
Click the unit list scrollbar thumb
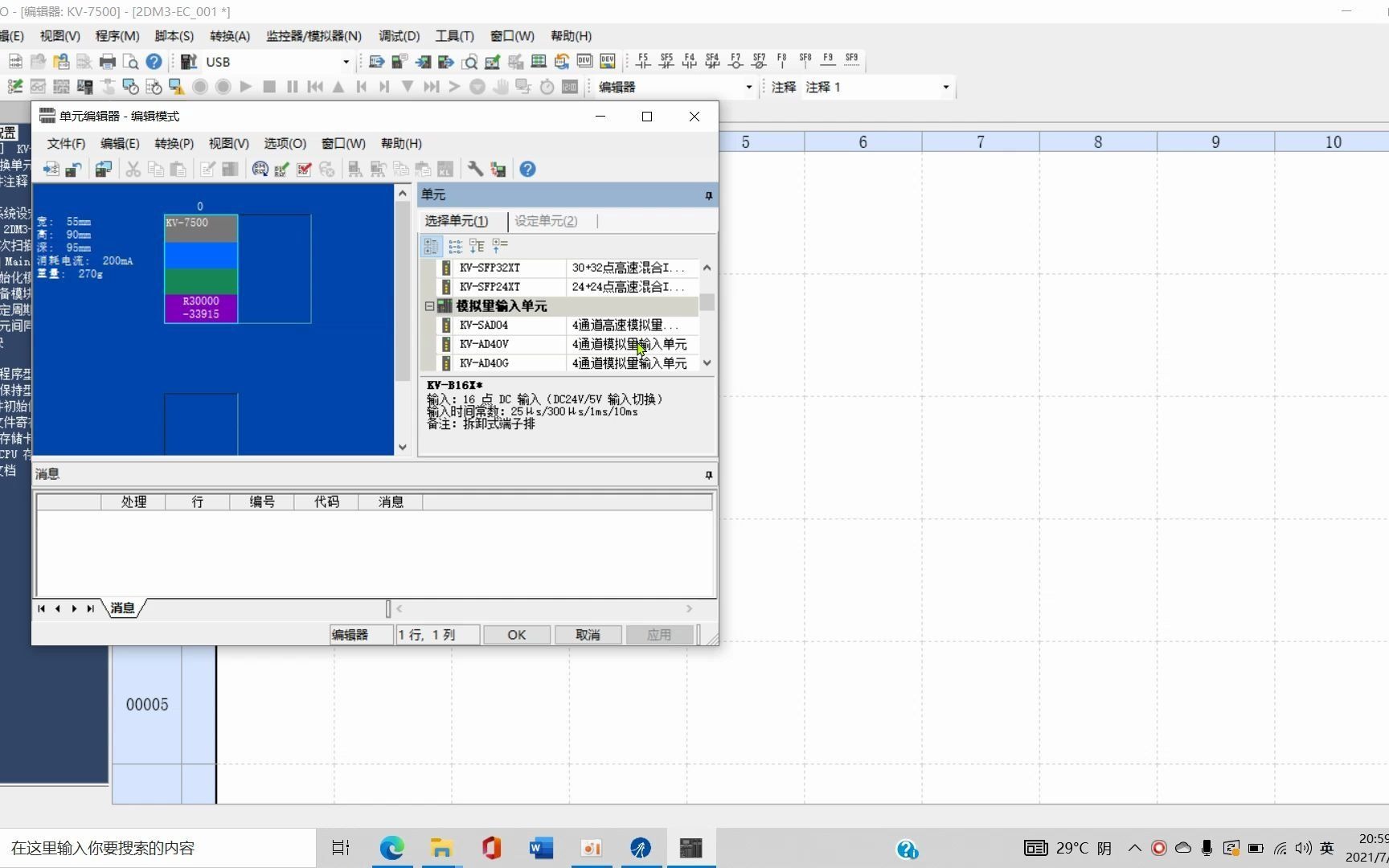coord(707,302)
